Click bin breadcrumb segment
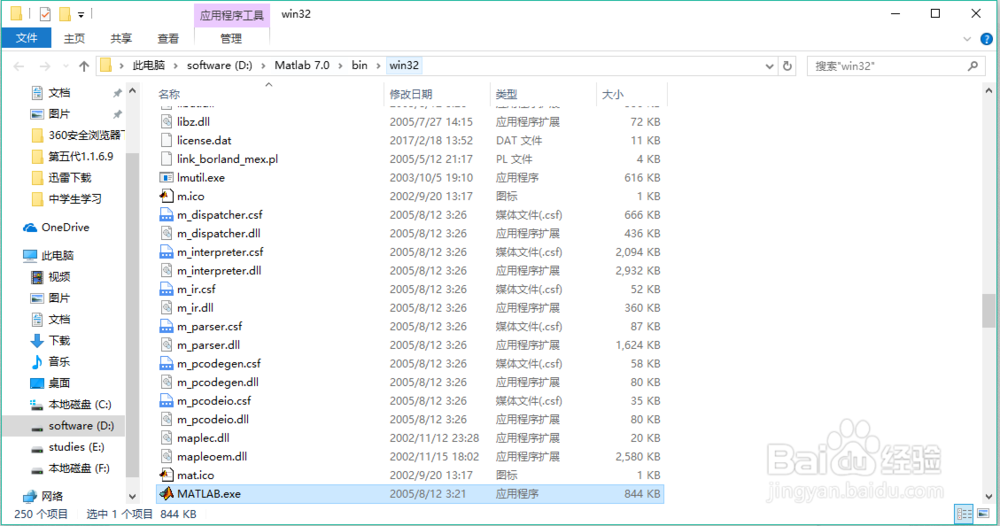This screenshot has height=526, width=1000. 360,65
